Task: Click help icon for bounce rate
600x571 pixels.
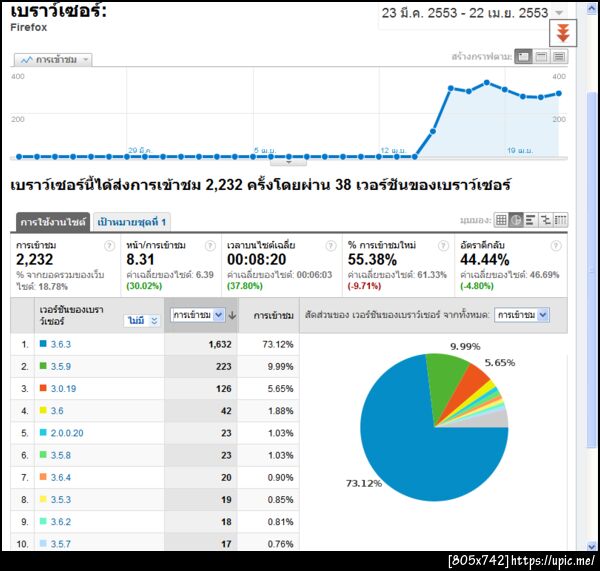Action: (556, 246)
